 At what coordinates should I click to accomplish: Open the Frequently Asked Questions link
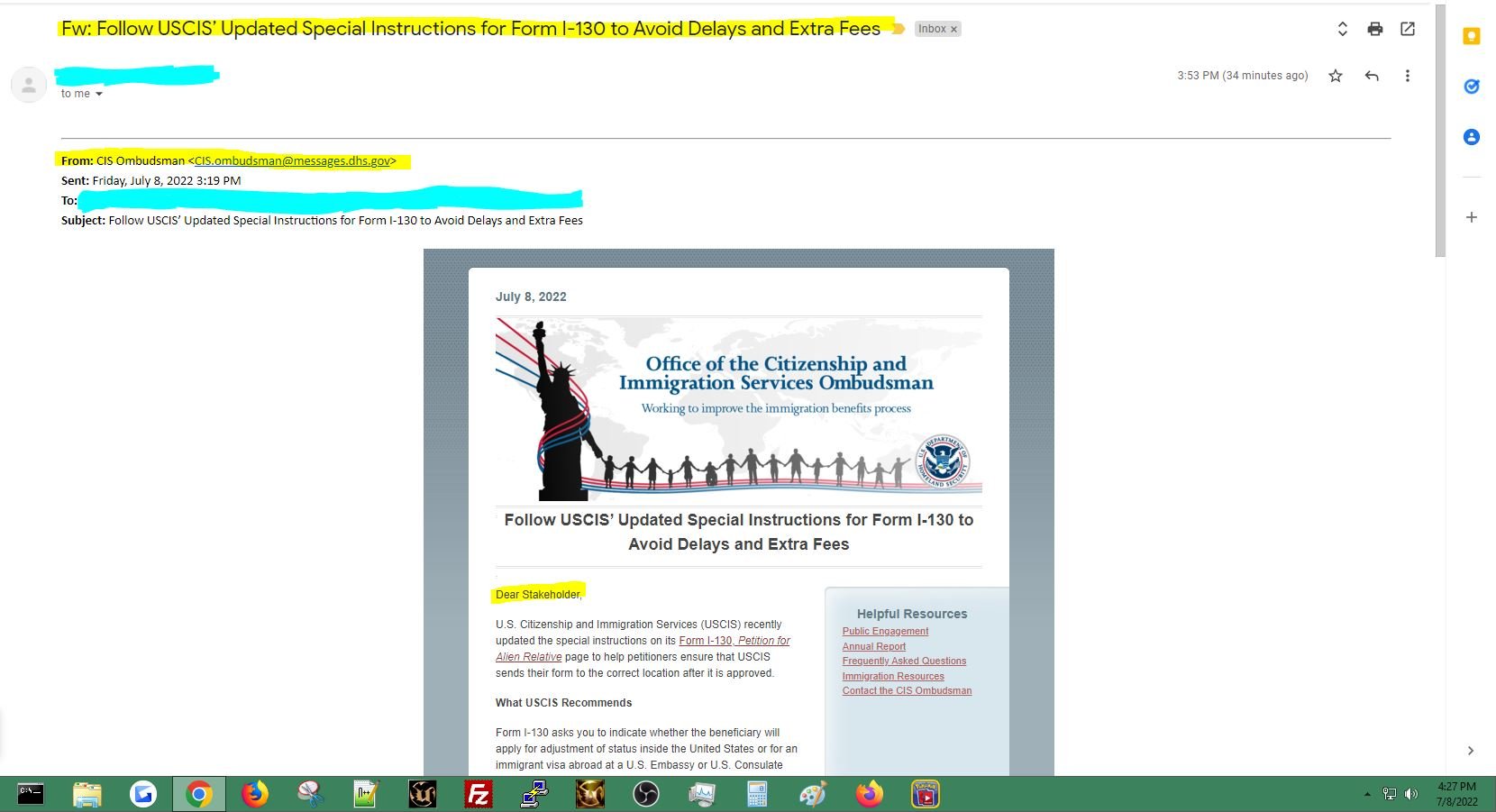(904, 661)
